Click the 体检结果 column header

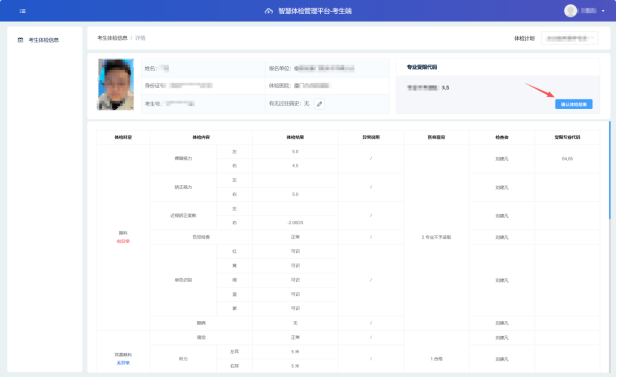[x=295, y=137]
